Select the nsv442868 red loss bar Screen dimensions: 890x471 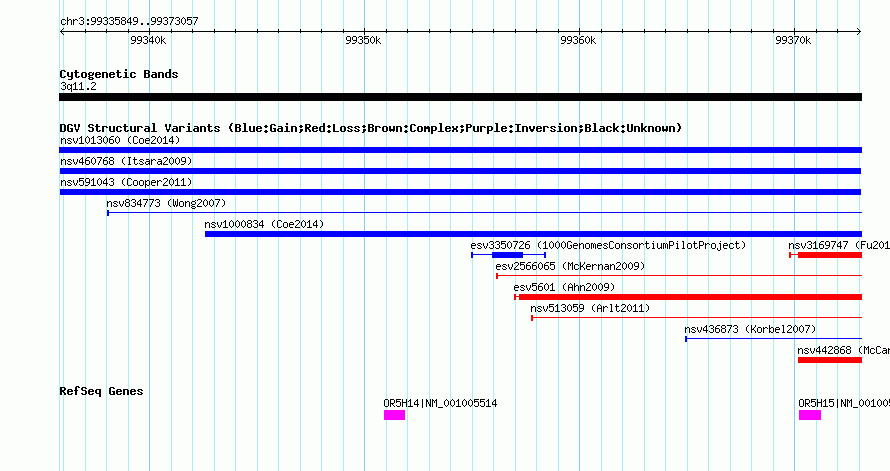[x=830, y=360]
